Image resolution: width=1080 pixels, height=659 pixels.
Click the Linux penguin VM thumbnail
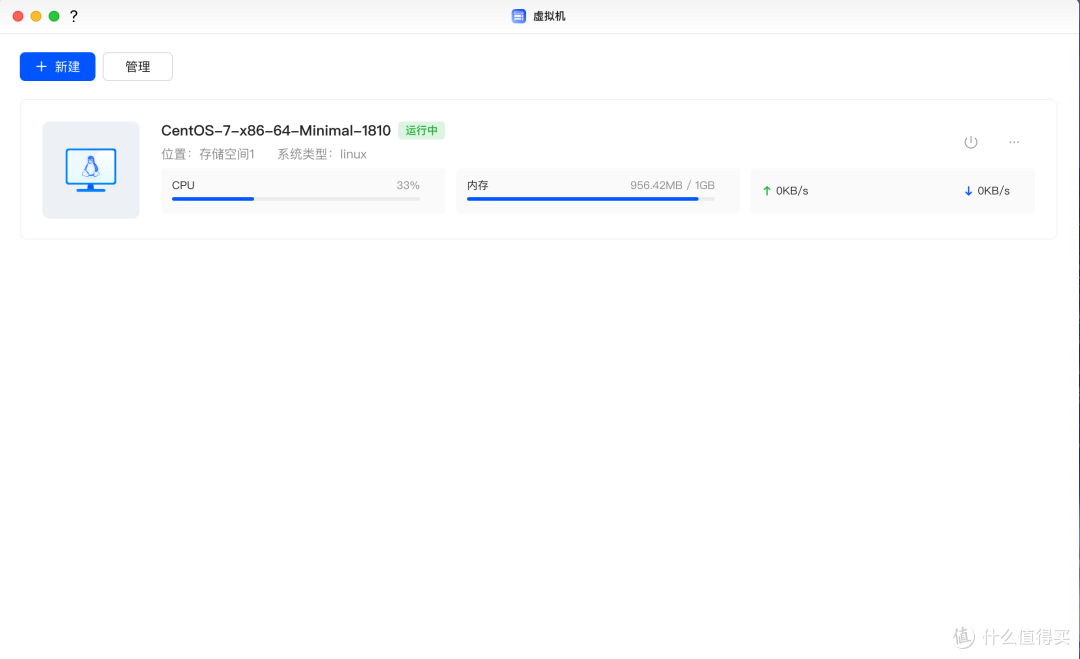tap(91, 170)
